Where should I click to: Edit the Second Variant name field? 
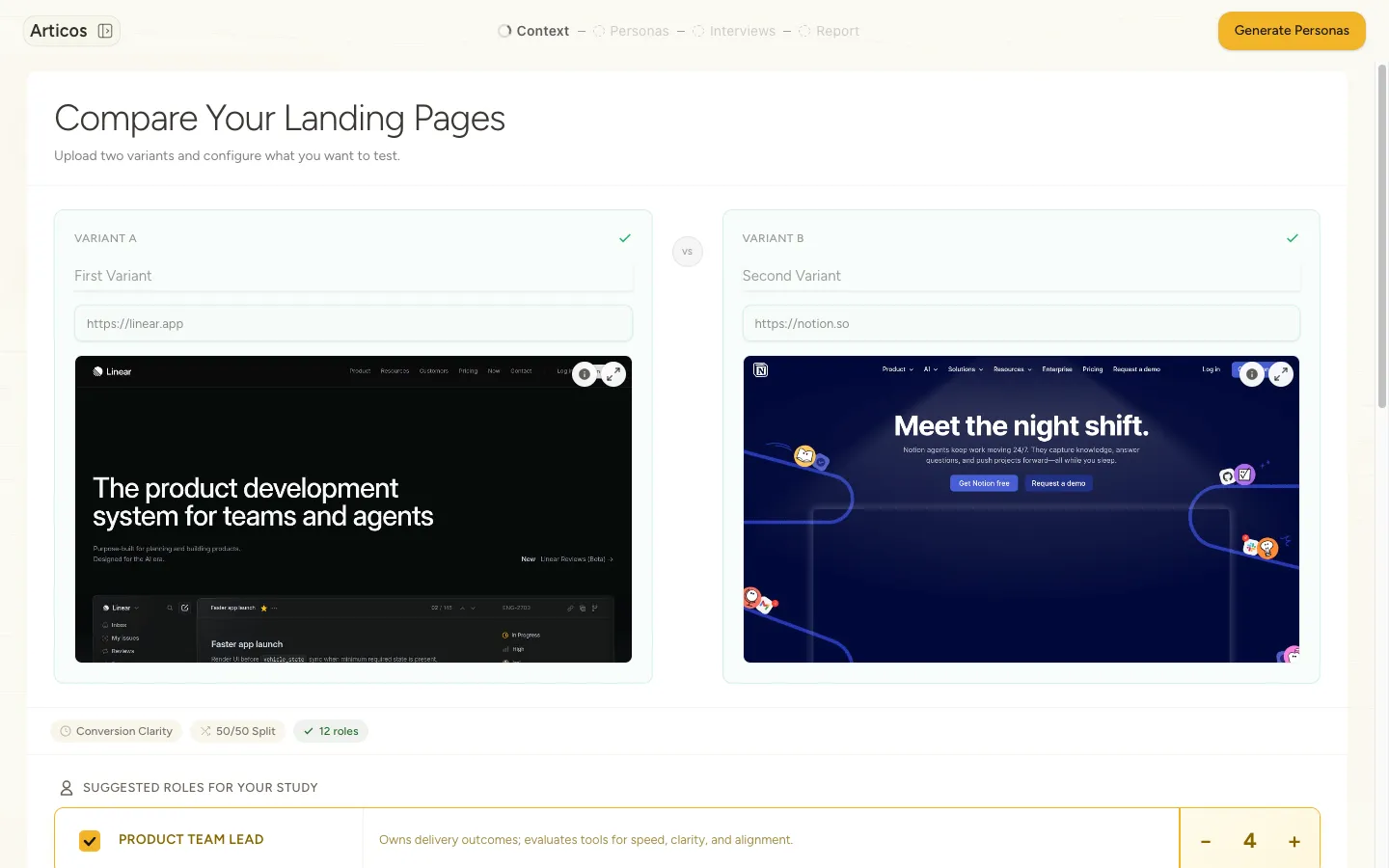(1021, 276)
